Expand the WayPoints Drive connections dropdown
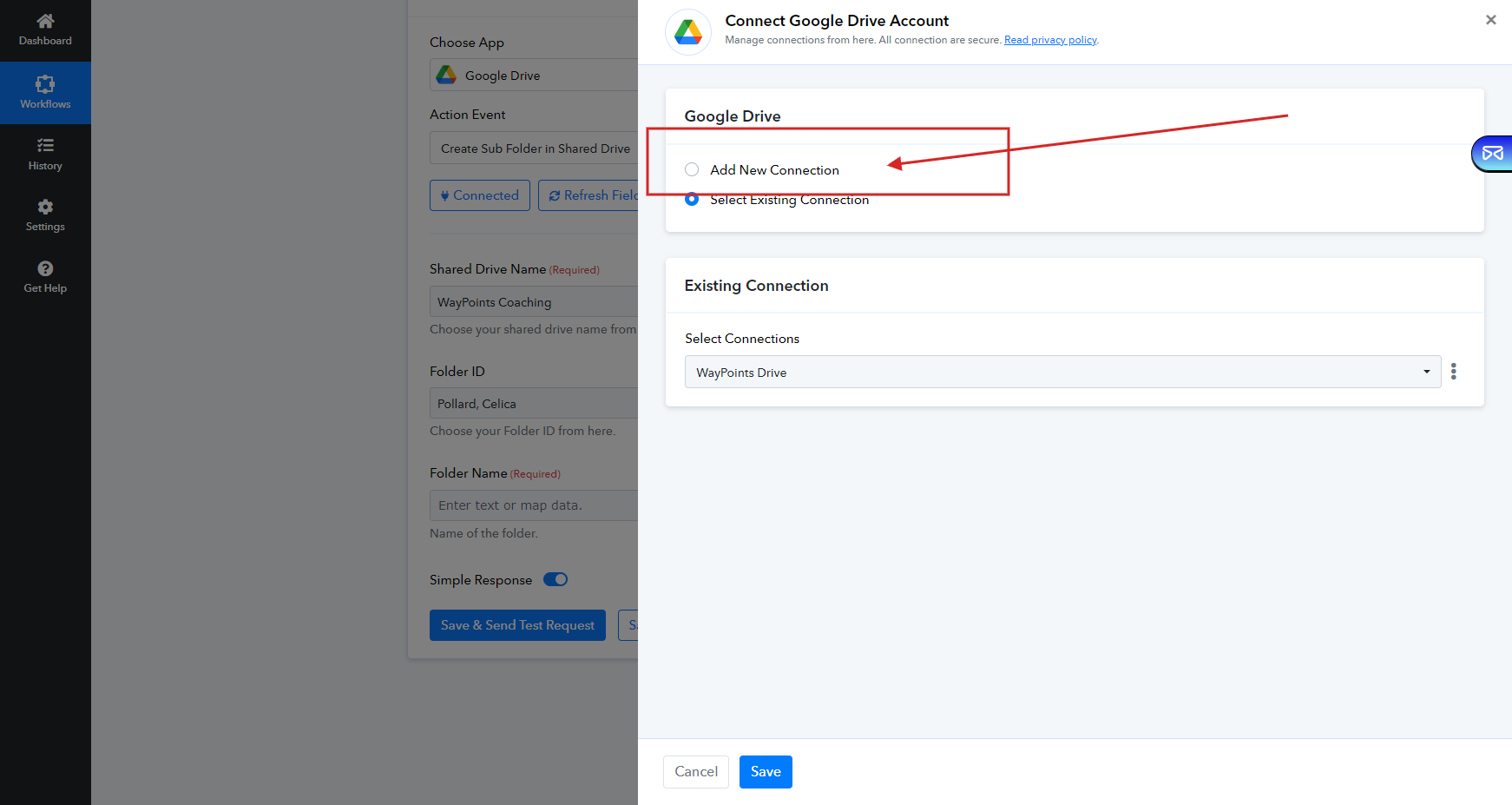The height and width of the screenshot is (805, 1512). click(1063, 372)
